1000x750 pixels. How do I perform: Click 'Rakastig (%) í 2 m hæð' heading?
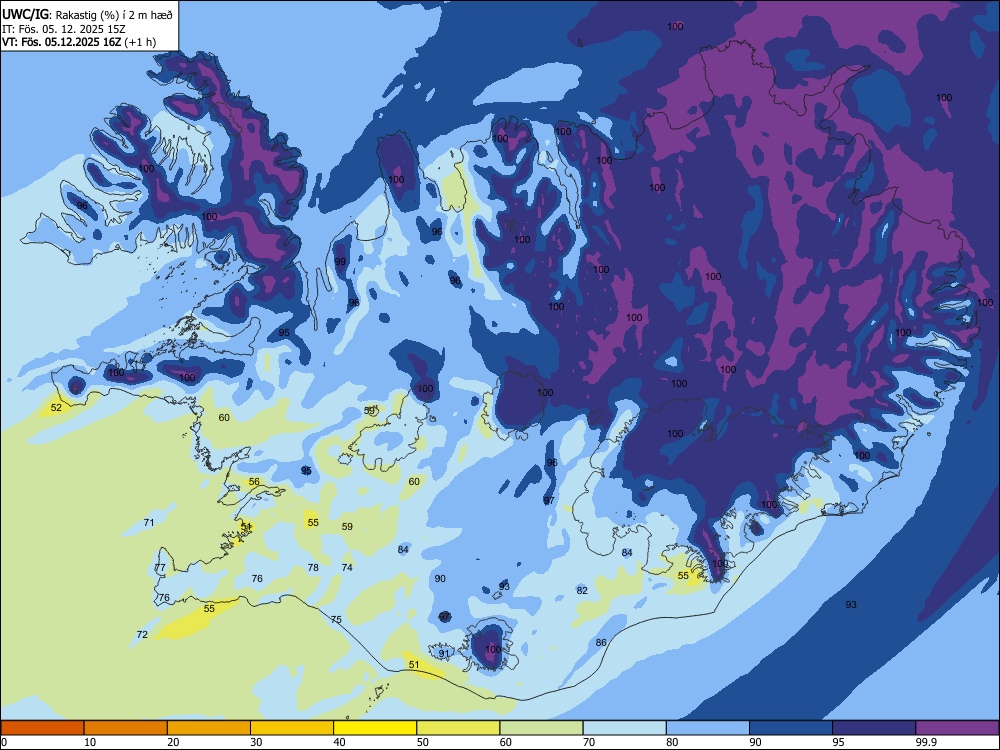[x=114, y=15]
